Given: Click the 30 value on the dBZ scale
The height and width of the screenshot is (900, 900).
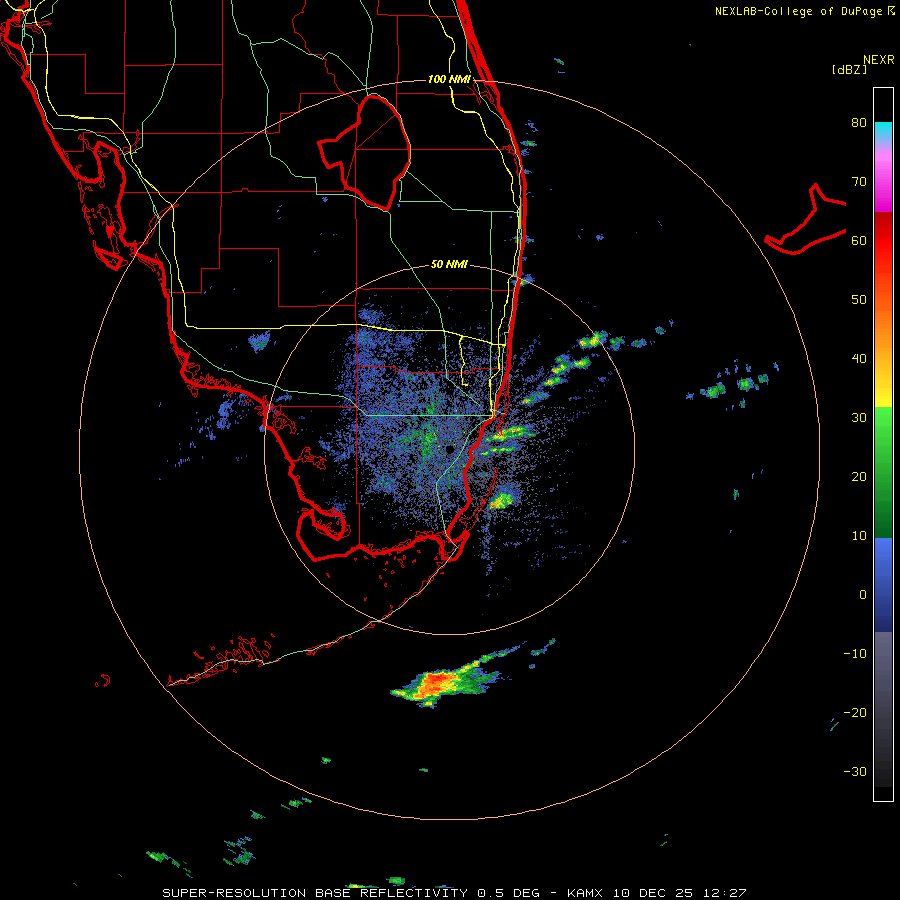Looking at the screenshot, I should coord(859,418).
